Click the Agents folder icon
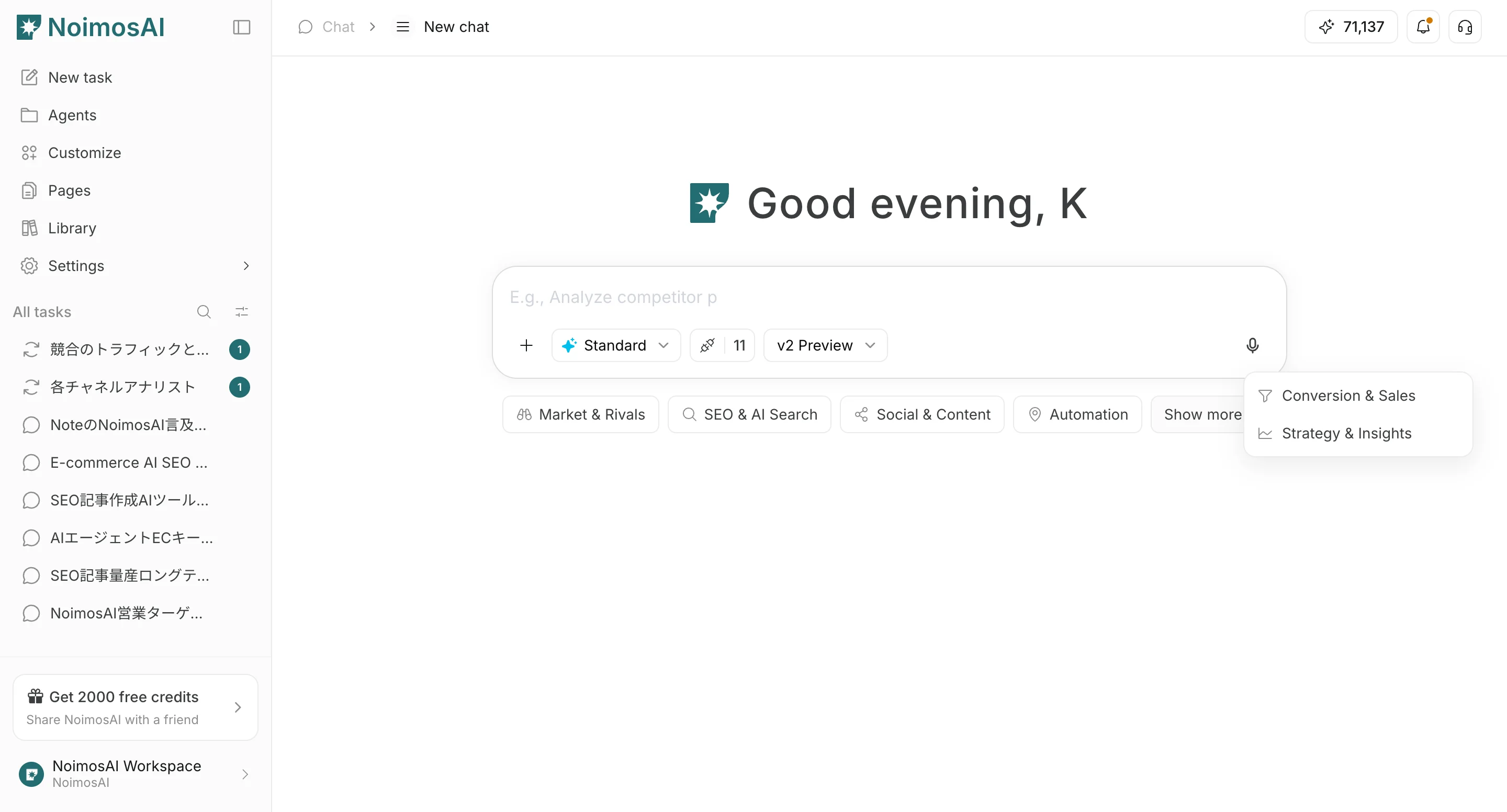The image size is (1507, 812). 29,115
